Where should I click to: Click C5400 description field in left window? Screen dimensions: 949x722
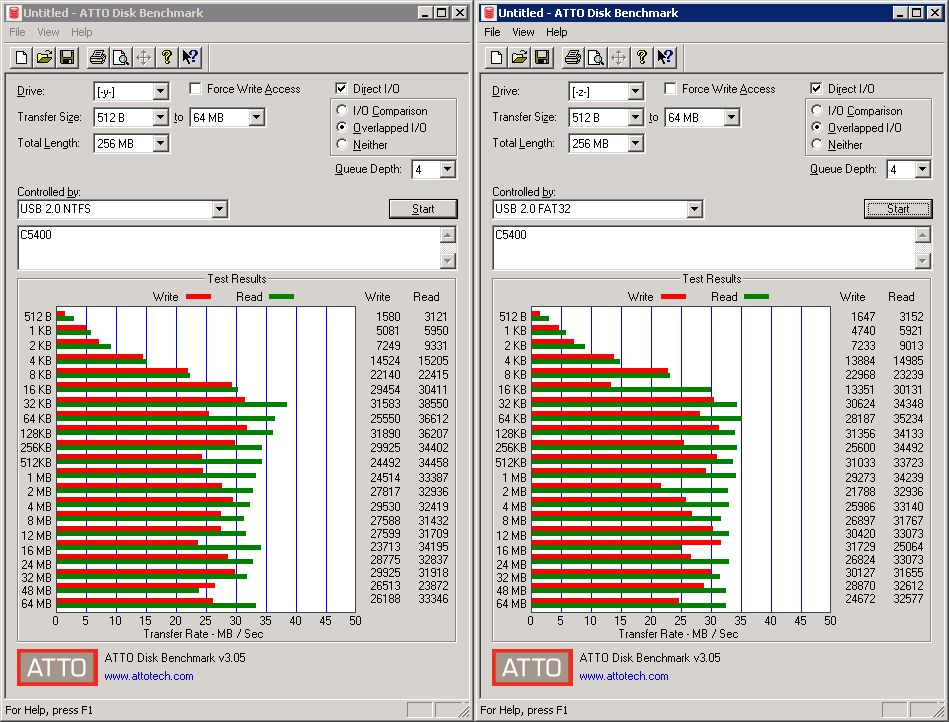click(229, 248)
